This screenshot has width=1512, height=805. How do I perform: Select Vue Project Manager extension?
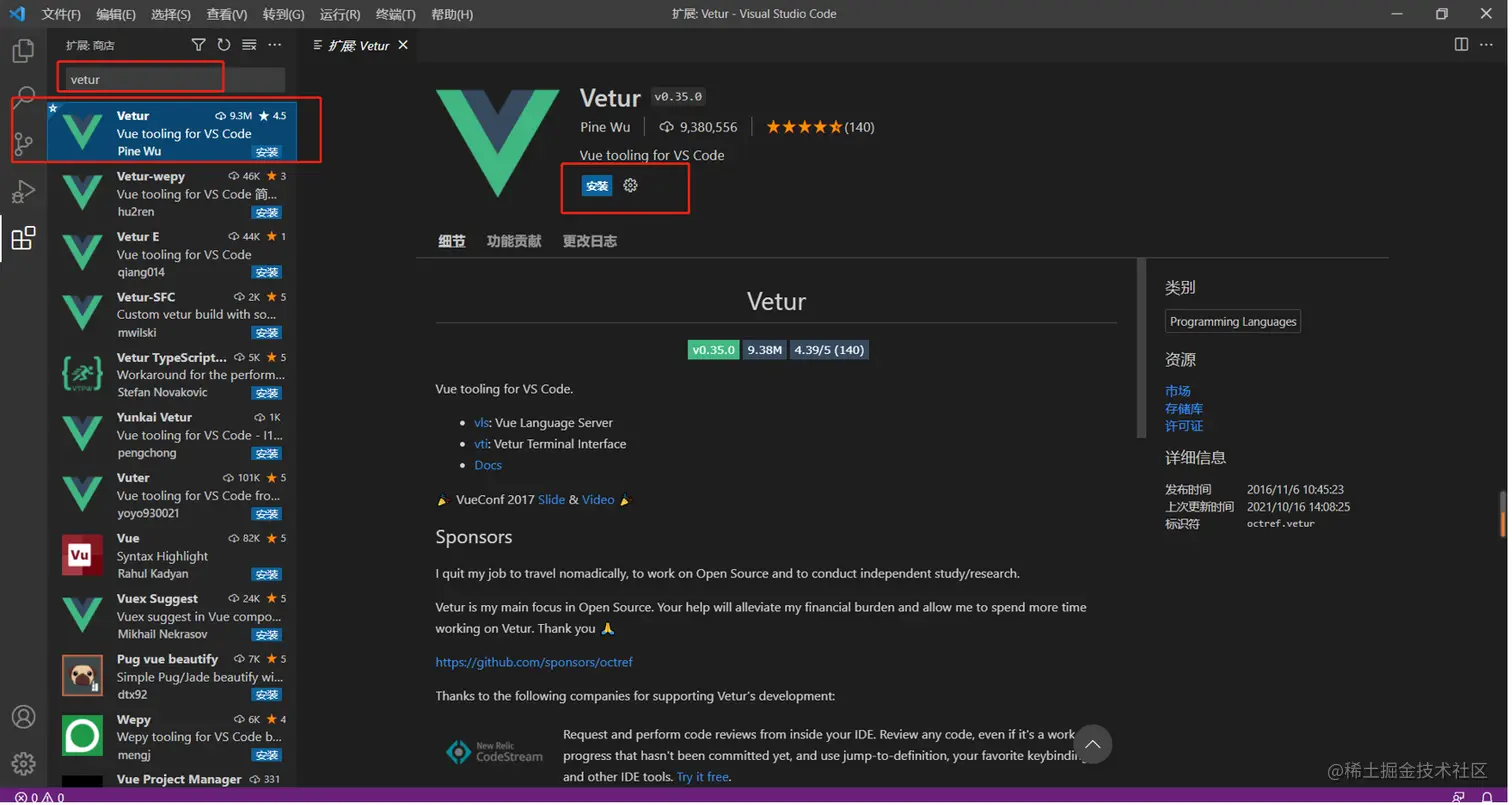172,778
